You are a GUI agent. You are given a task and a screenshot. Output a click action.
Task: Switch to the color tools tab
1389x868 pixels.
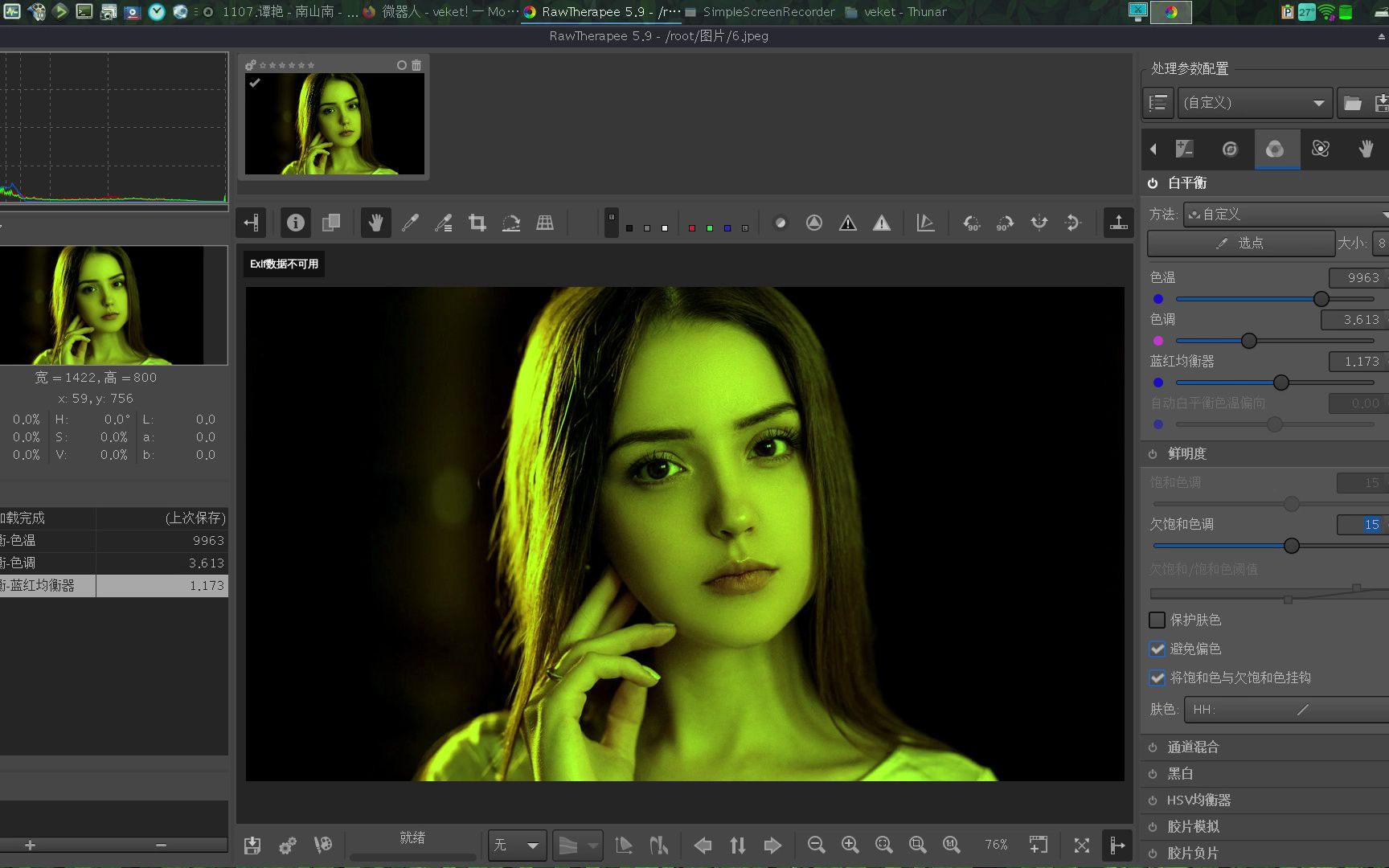pos(1275,149)
